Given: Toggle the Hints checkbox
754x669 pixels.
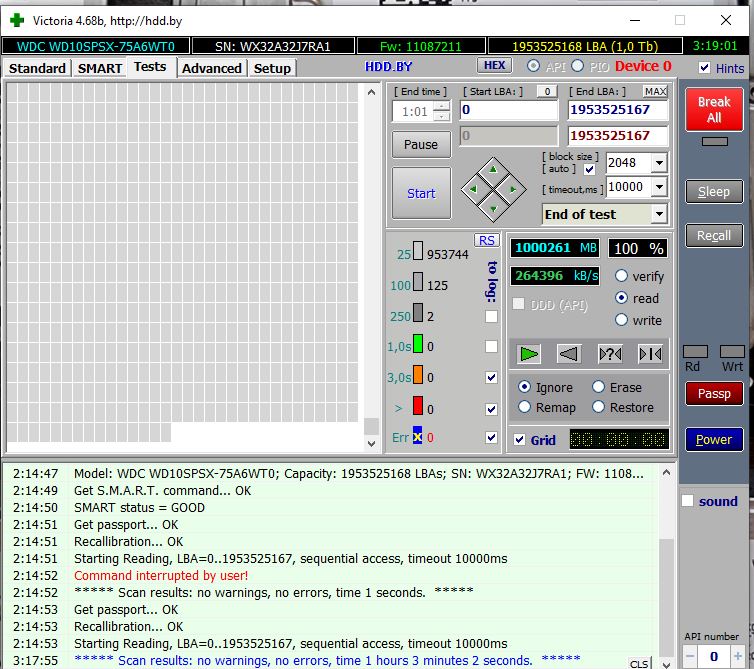Looking at the screenshot, I should point(704,67).
